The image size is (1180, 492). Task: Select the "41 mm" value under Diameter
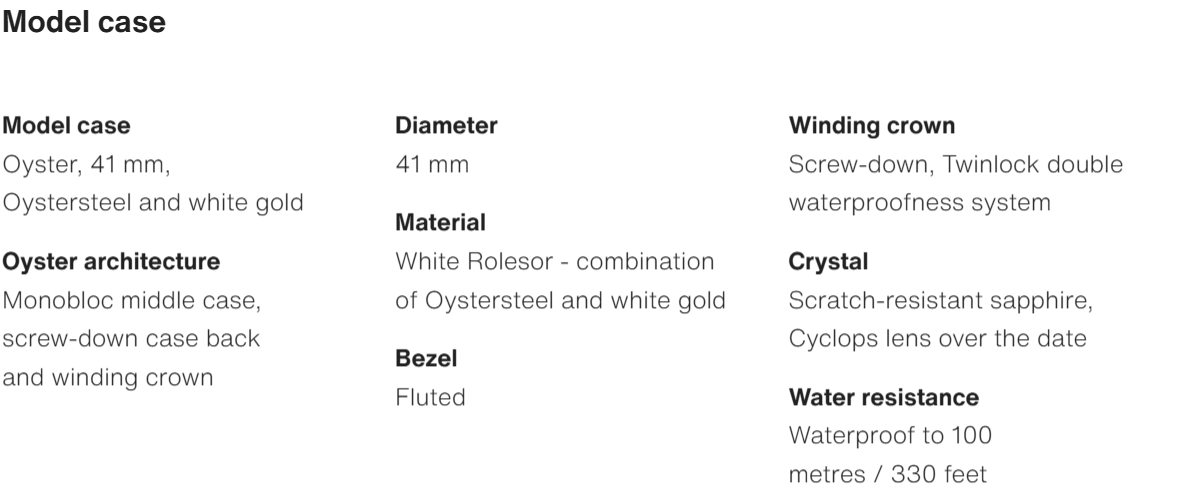tap(432, 164)
